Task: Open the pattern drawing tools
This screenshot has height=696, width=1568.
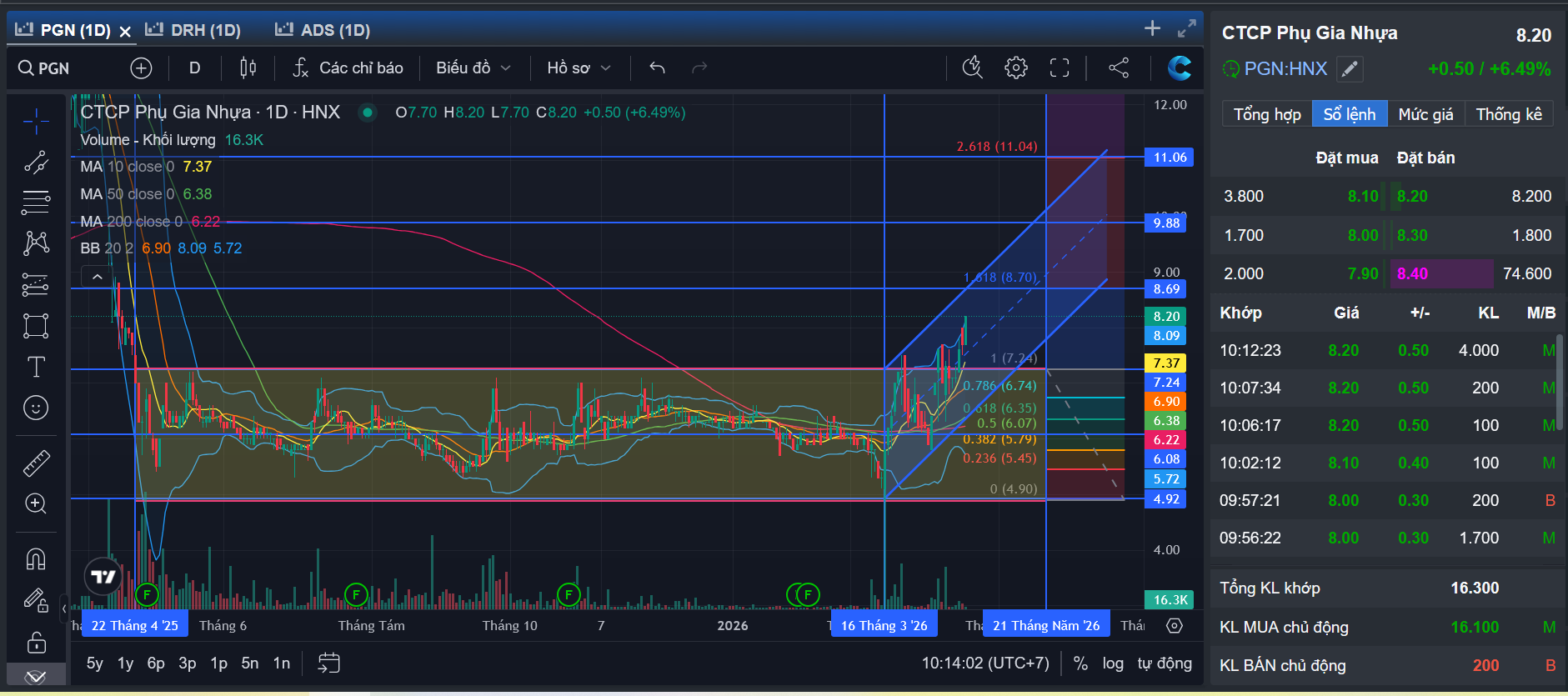Action: pos(36,243)
